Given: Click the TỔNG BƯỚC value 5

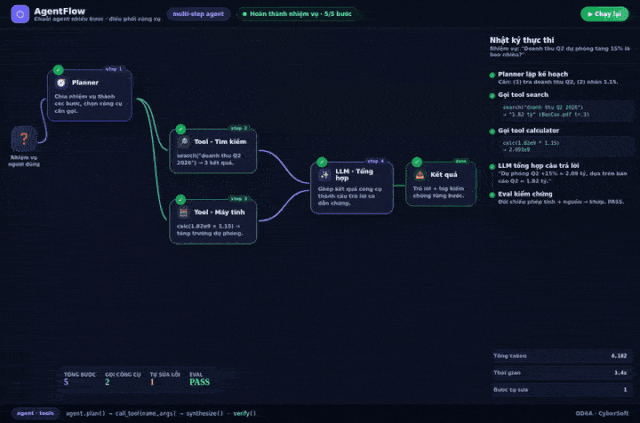Looking at the screenshot, I should (66, 382).
